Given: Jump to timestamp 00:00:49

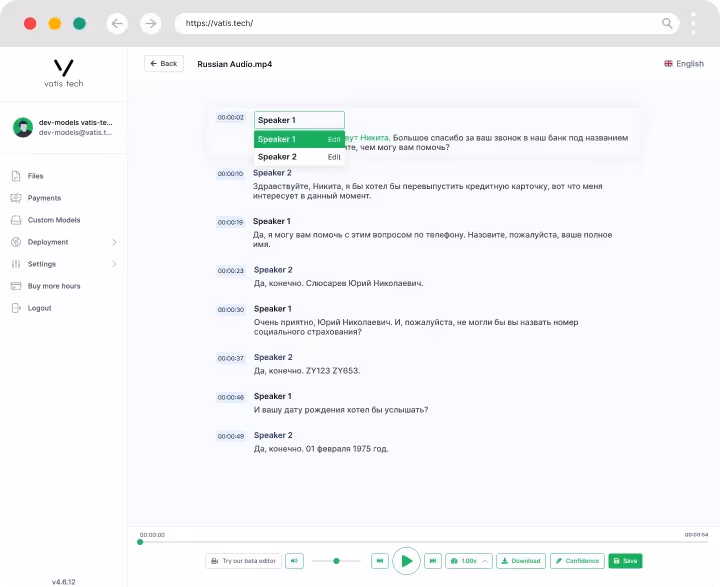Looking at the screenshot, I should click(231, 436).
